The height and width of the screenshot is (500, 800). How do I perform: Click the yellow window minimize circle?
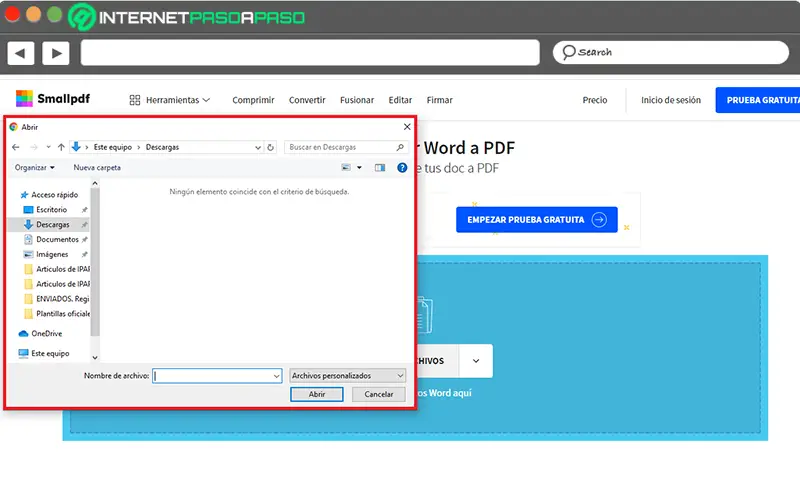(34, 14)
